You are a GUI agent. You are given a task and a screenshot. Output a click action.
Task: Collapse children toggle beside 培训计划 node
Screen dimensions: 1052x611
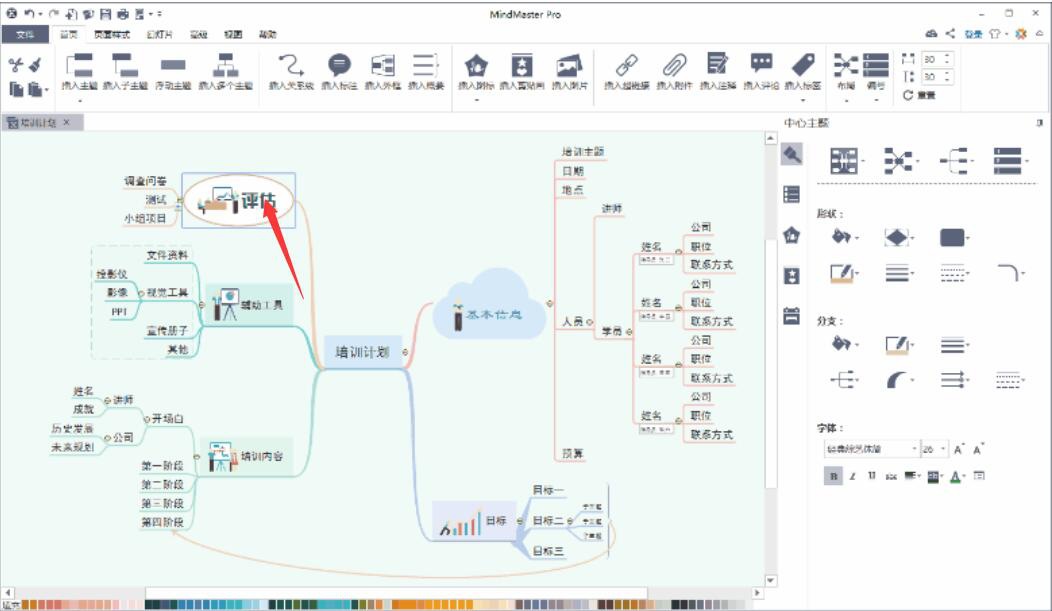click(x=405, y=351)
